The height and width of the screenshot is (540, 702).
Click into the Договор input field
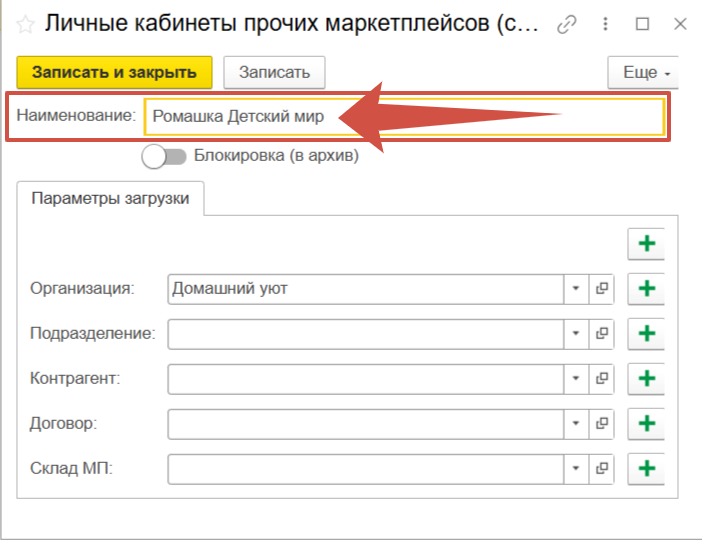(x=365, y=424)
